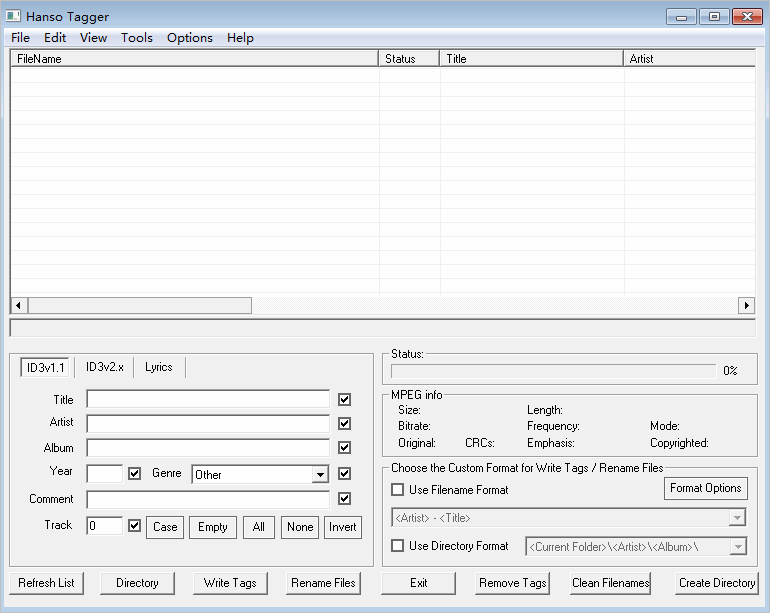Switch to the ID3v2.x tab
This screenshot has width=770, height=613.
pos(105,367)
